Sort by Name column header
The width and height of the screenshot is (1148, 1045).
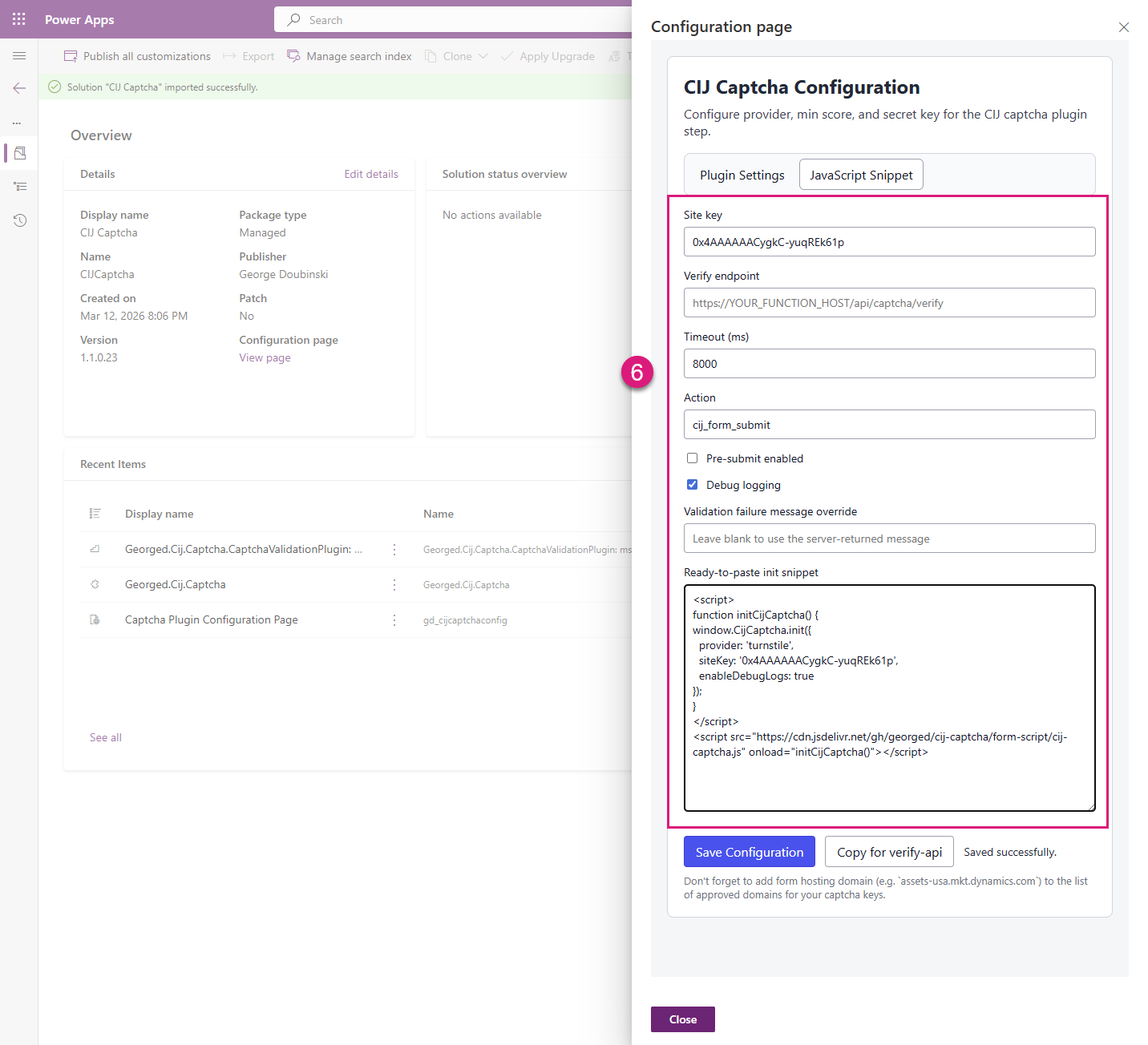439,514
